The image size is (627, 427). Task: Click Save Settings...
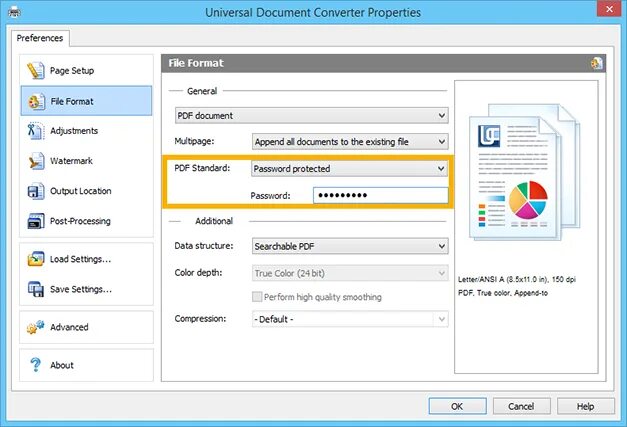click(86, 289)
